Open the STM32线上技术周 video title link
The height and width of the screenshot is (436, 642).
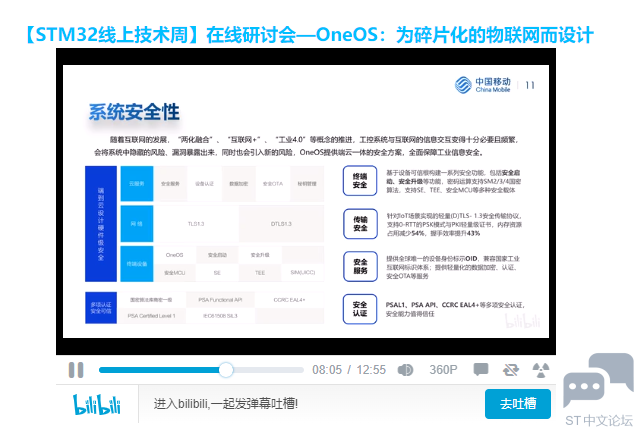[x=310, y=35]
